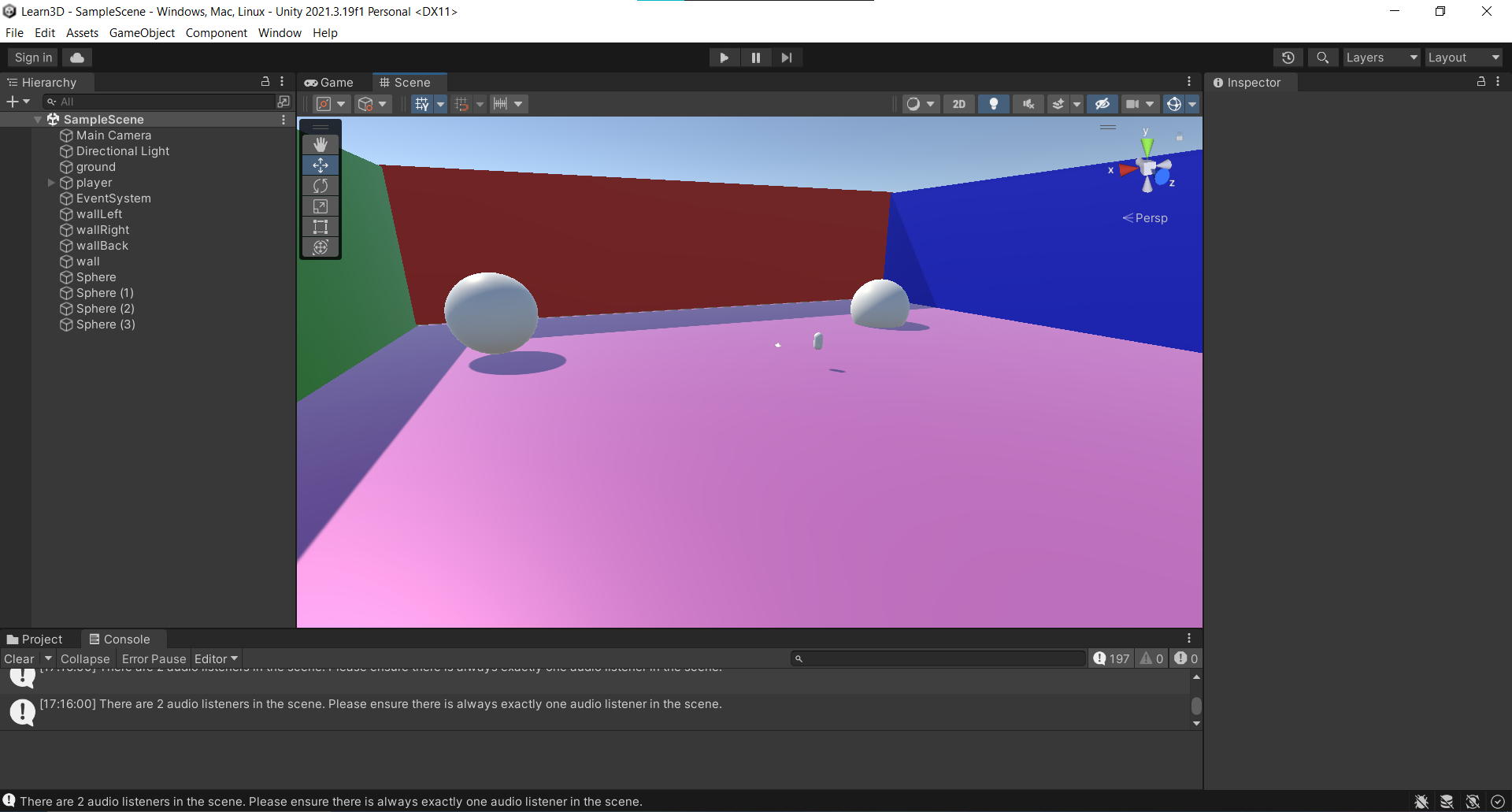This screenshot has height=812, width=1512.
Task: Select the Rotate tool
Action: click(321, 186)
